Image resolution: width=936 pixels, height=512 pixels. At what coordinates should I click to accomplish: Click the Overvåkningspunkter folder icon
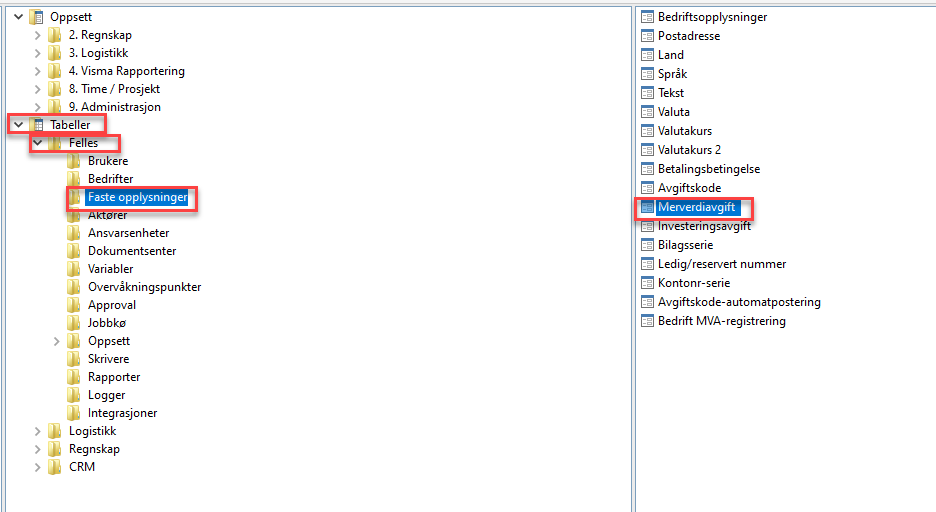(x=73, y=287)
